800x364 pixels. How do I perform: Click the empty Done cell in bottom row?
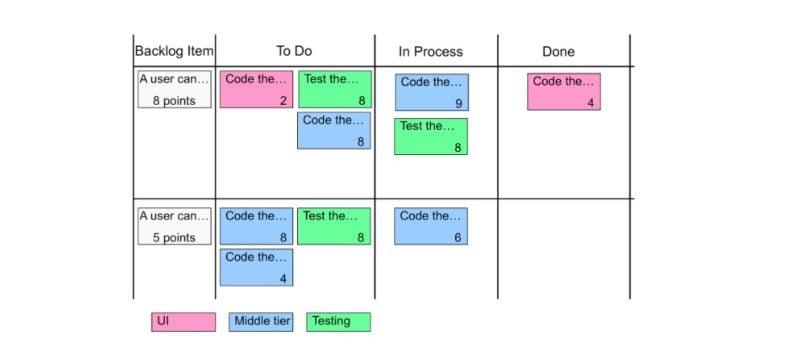click(x=564, y=249)
